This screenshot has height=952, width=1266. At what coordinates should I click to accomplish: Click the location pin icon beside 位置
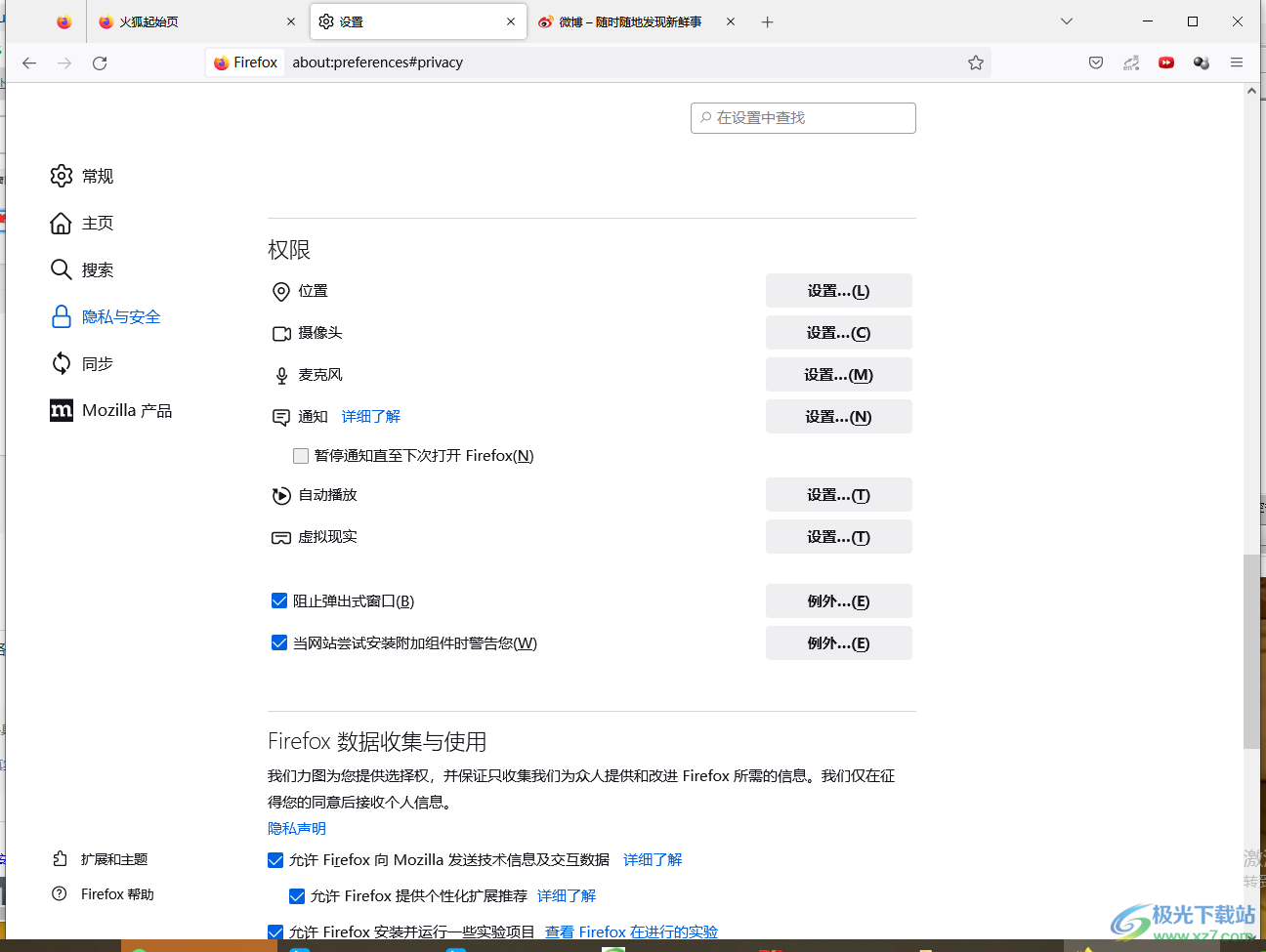coord(281,291)
